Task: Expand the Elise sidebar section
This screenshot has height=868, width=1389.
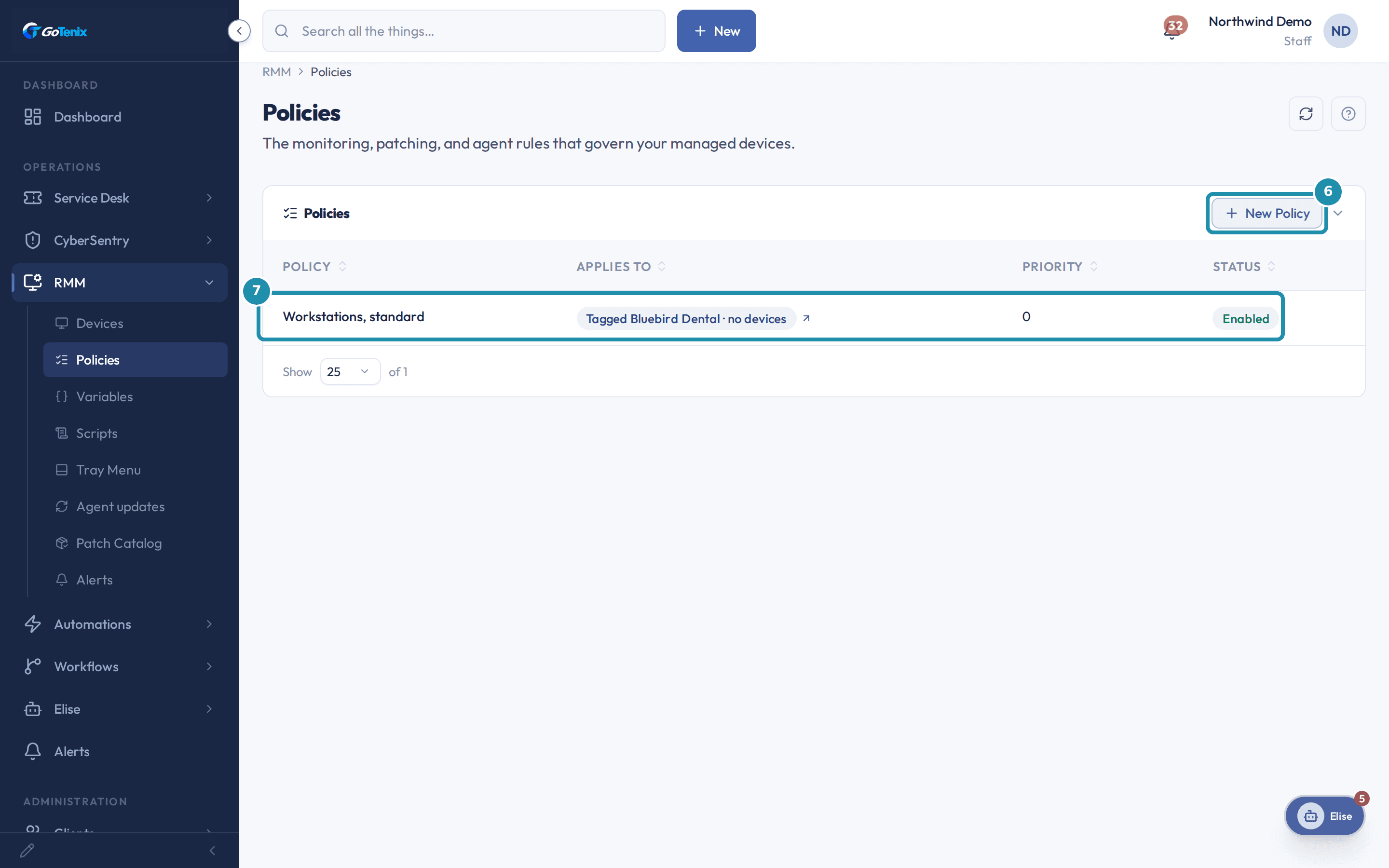Action: [120, 709]
